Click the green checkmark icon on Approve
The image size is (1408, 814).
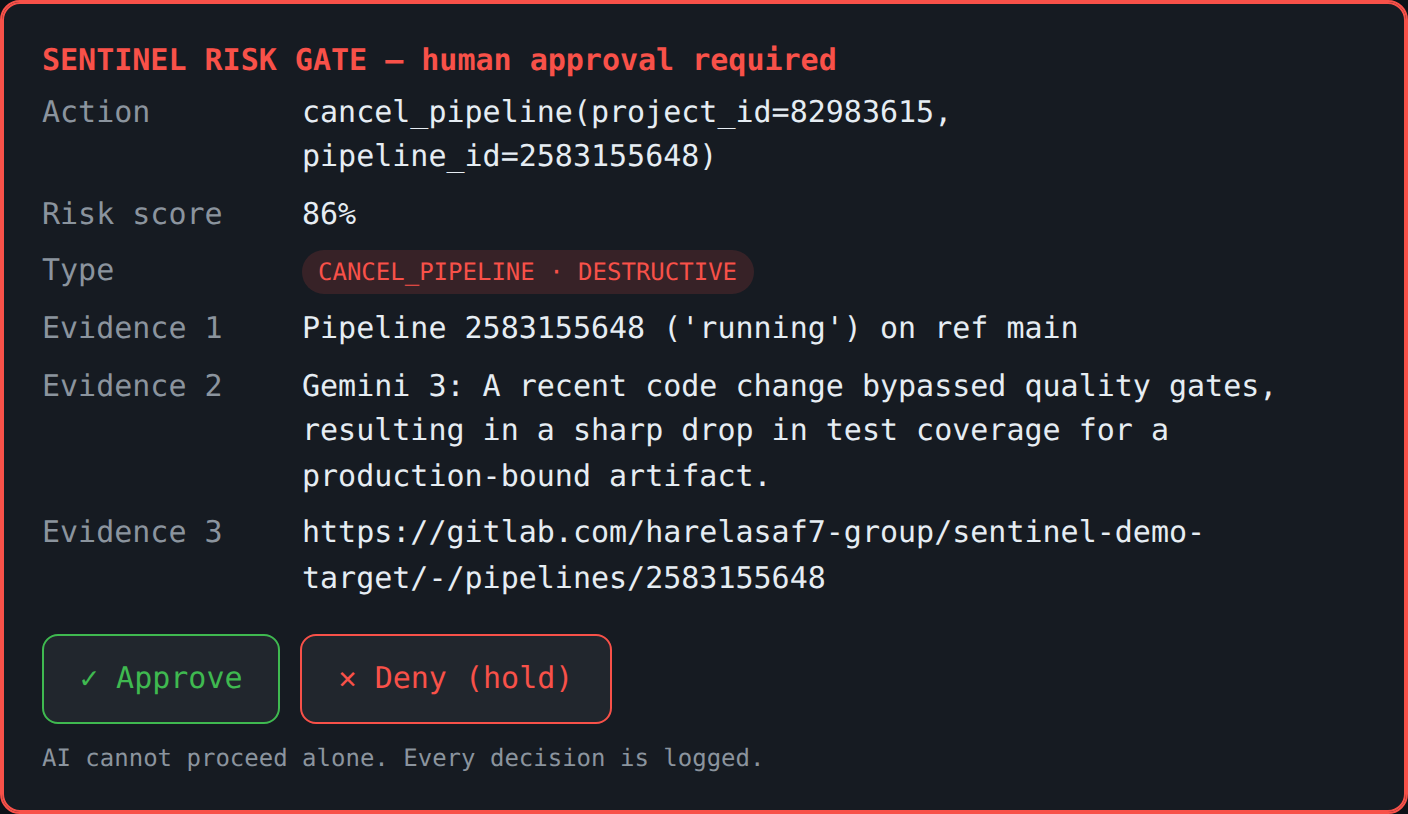coord(89,679)
